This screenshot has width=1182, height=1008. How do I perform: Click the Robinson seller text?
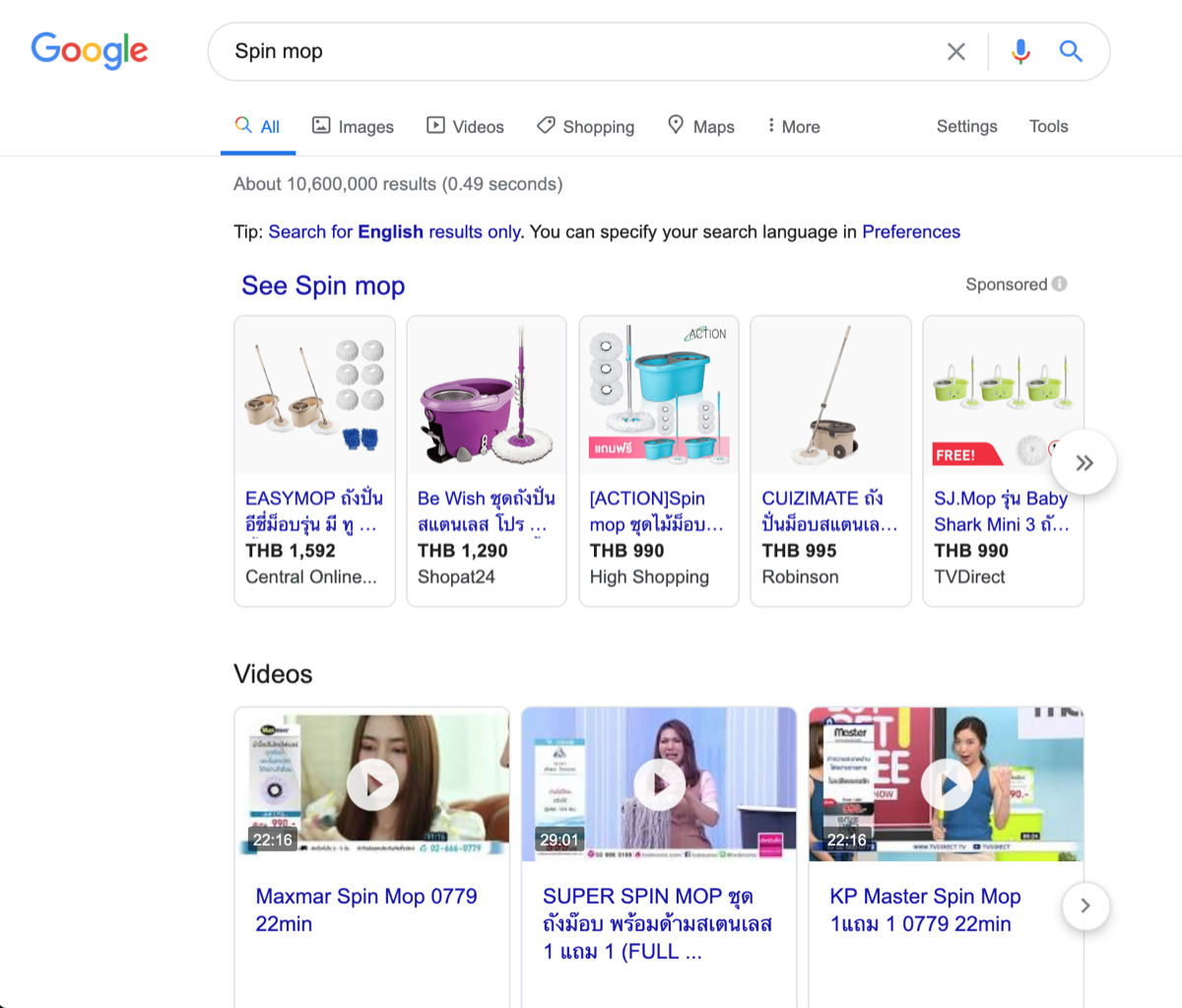coord(800,577)
